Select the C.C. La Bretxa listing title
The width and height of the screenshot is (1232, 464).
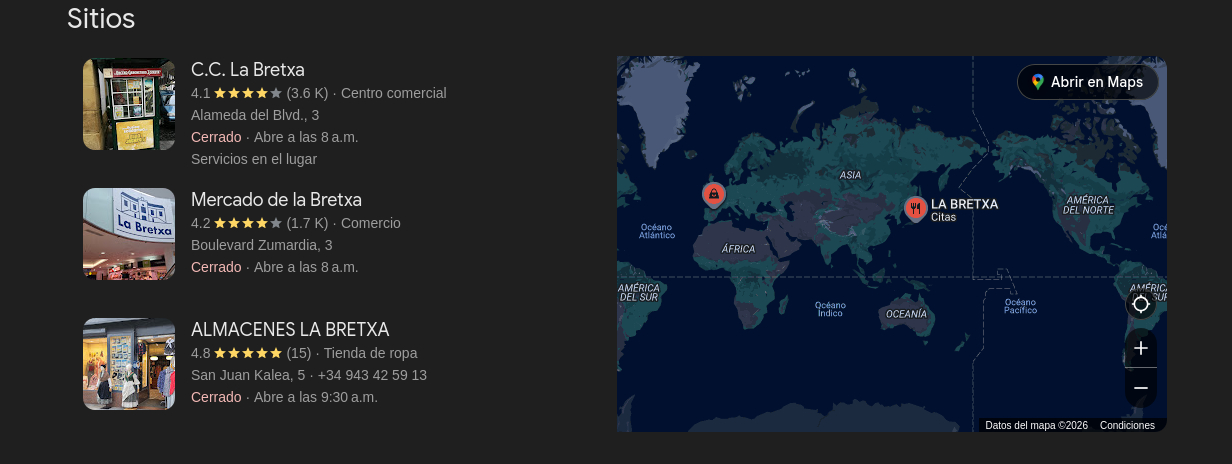pyautogui.click(x=248, y=70)
